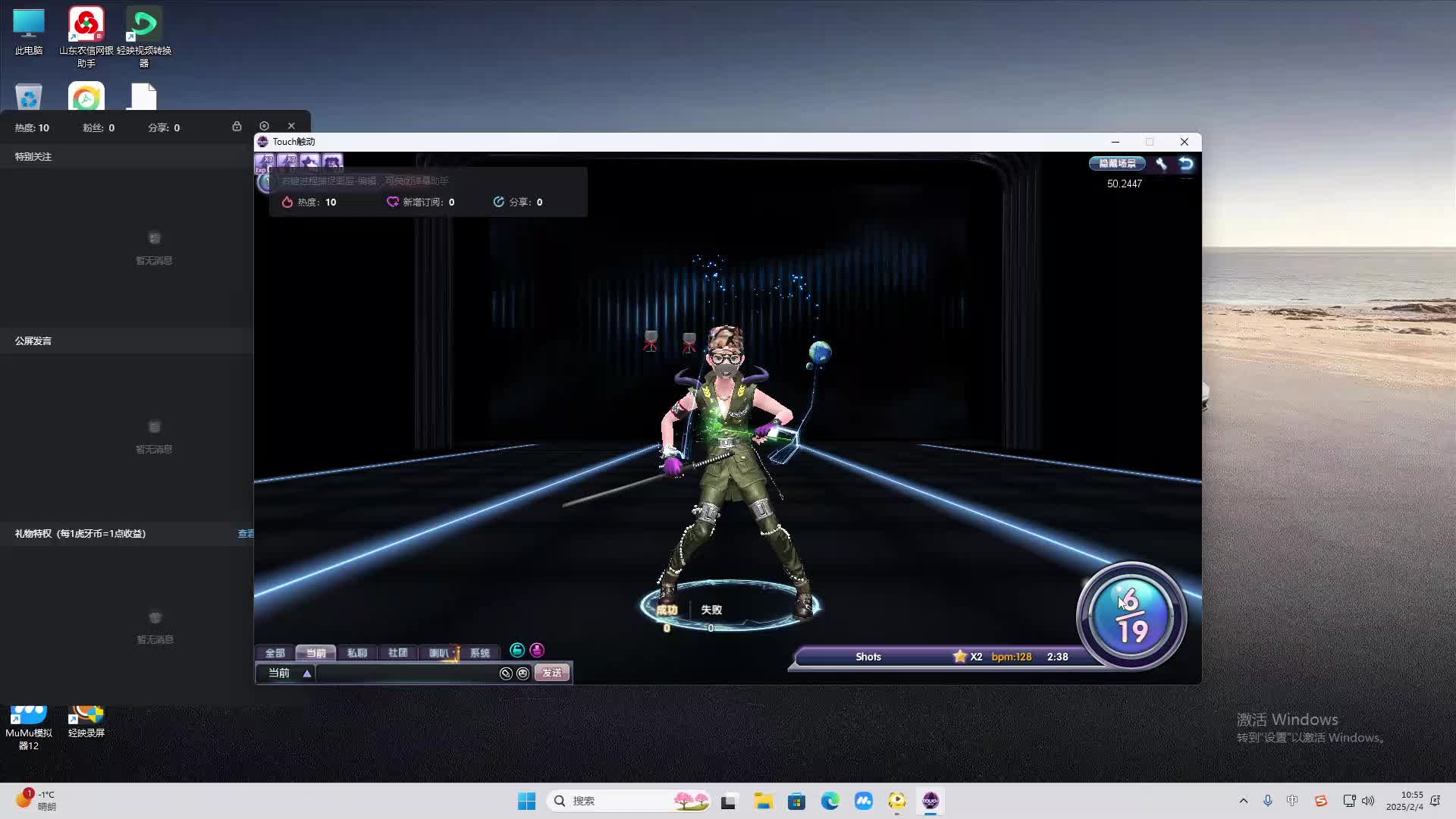Toggle the teal chat lock icon
The image size is (1456, 819).
coord(517,651)
